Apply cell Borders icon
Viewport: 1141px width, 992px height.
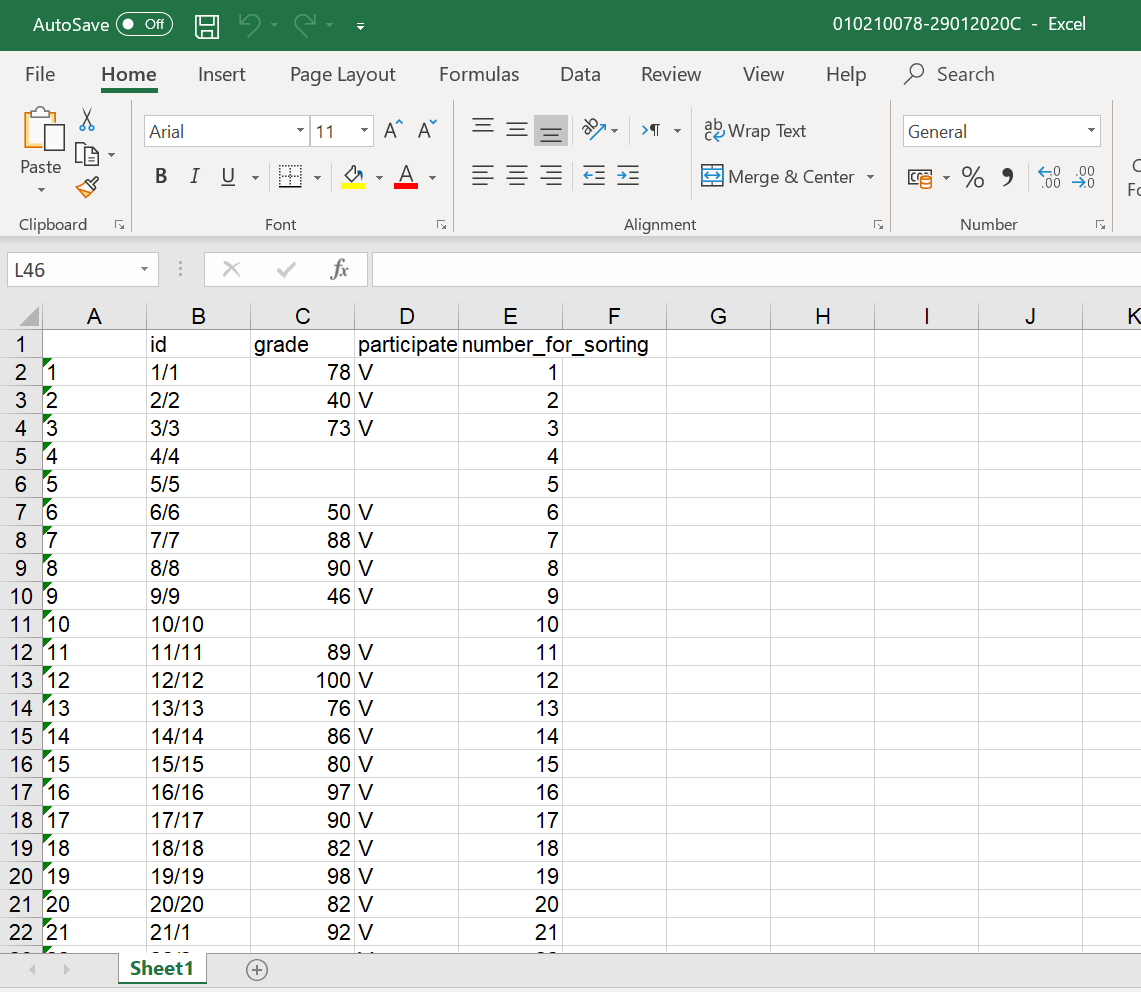click(x=290, y=176)
